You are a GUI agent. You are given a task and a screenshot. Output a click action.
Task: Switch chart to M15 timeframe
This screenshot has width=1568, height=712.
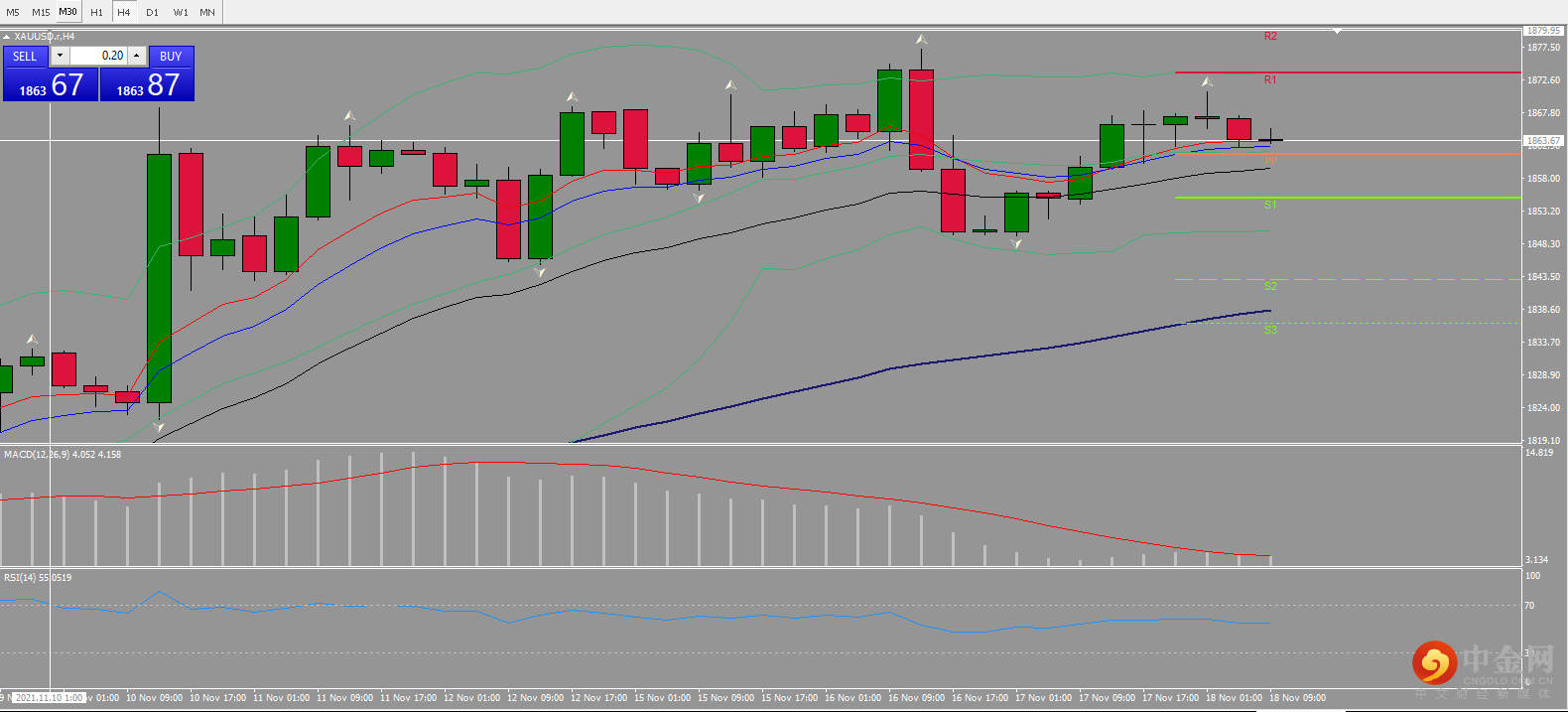click(x=41, y=12)
